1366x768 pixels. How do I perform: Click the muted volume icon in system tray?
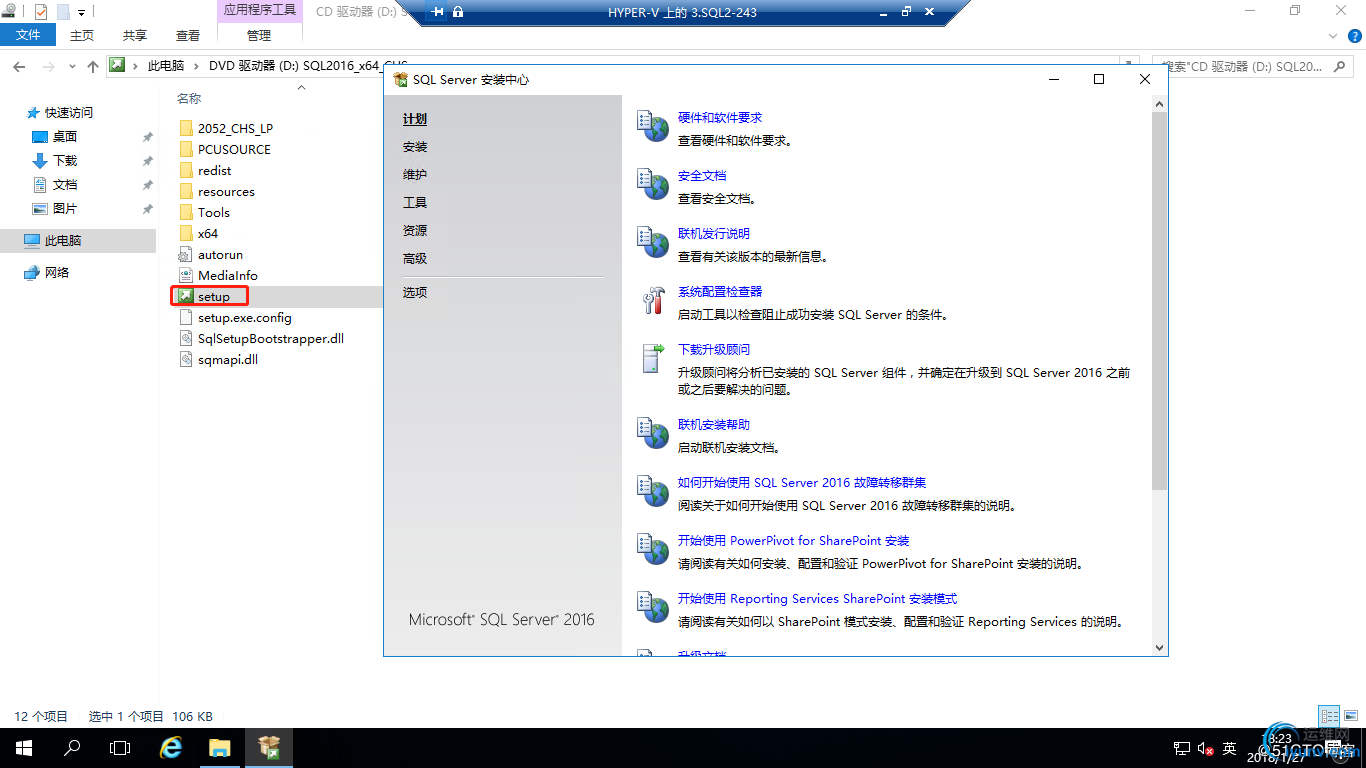[x=1205, y=748]
